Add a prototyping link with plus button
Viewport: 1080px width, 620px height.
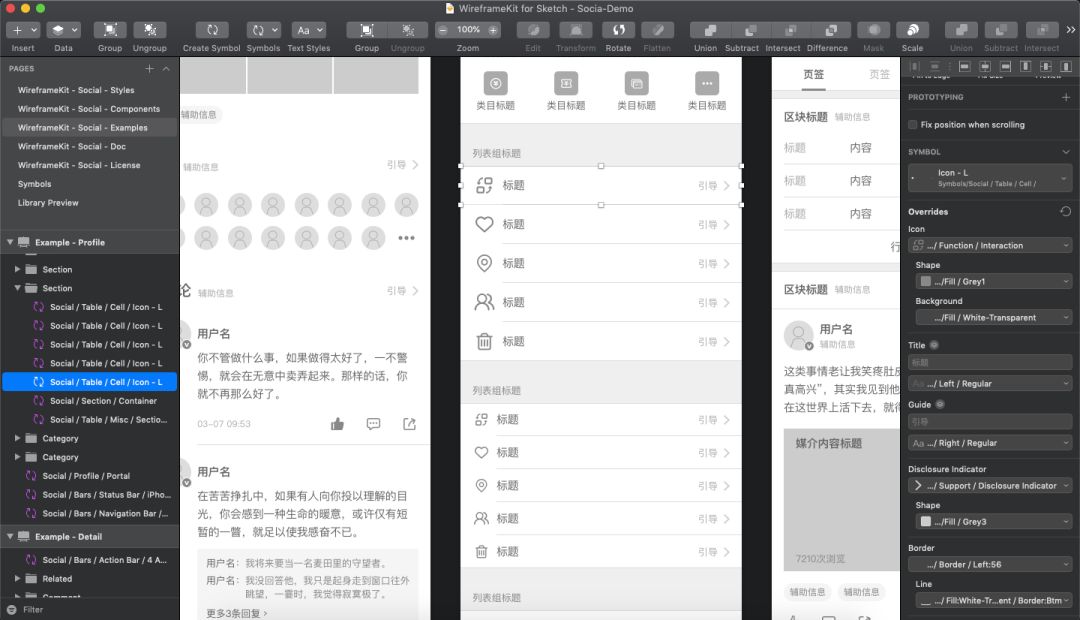coord(1065,97)
